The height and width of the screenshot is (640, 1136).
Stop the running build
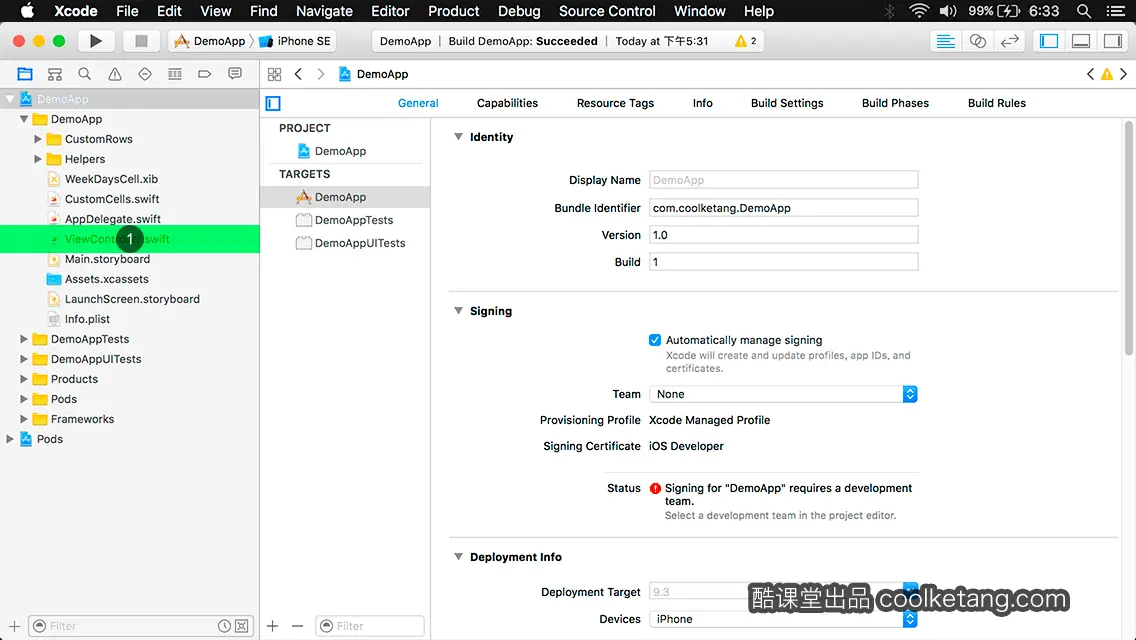coord(141,41)
